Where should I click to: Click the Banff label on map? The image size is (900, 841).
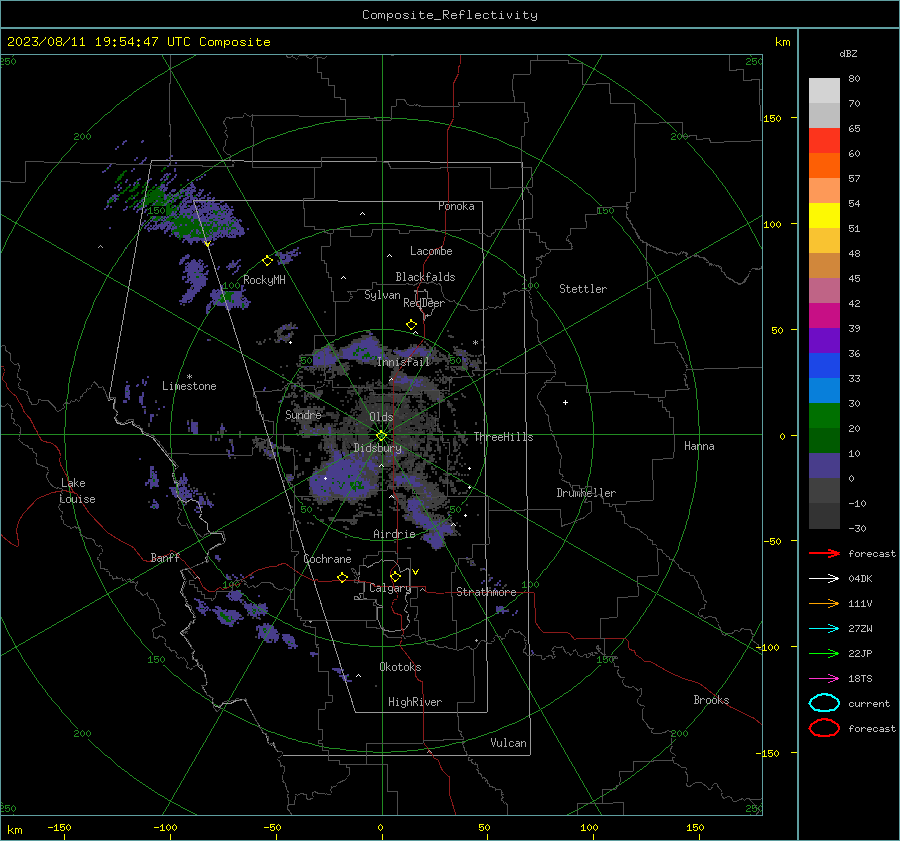[x=165, y=557]
